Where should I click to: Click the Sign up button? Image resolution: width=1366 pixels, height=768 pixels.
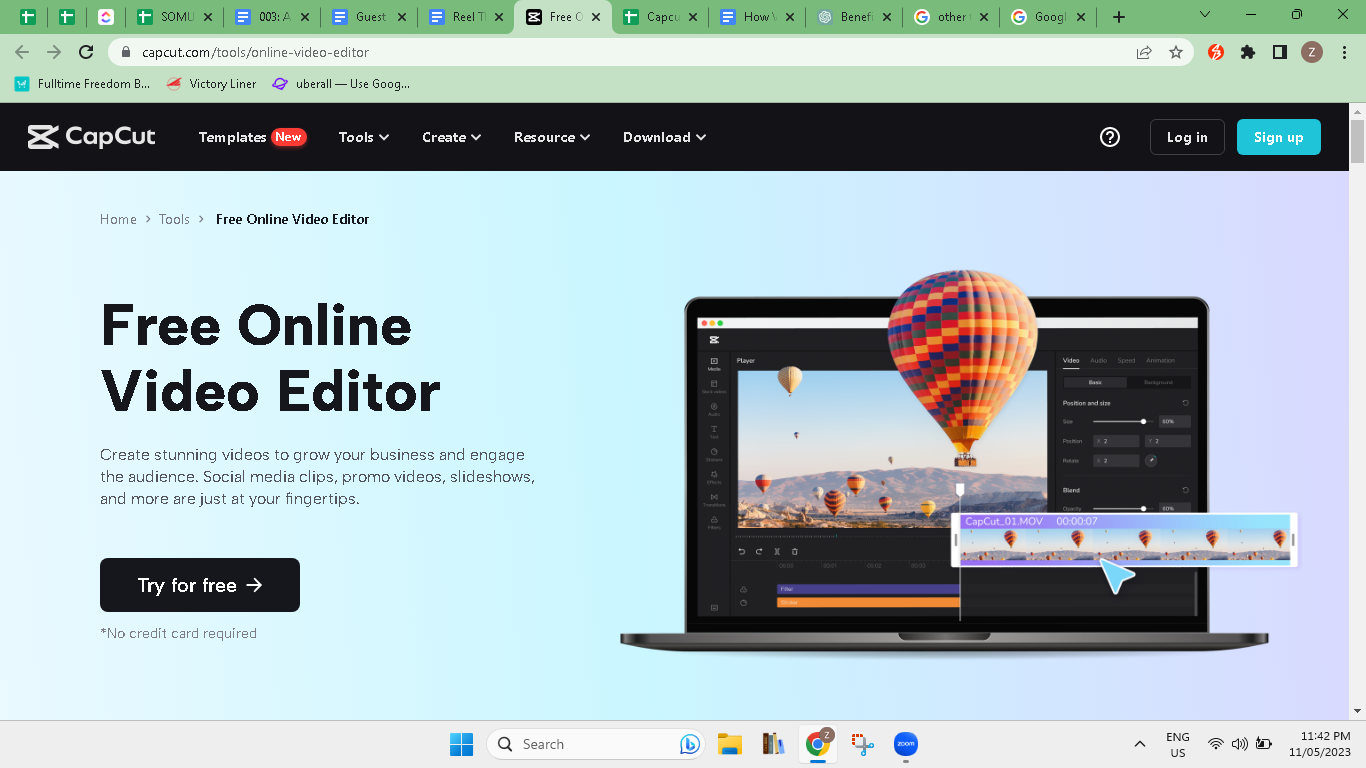pyautogui.click(x=1278, y=137)
